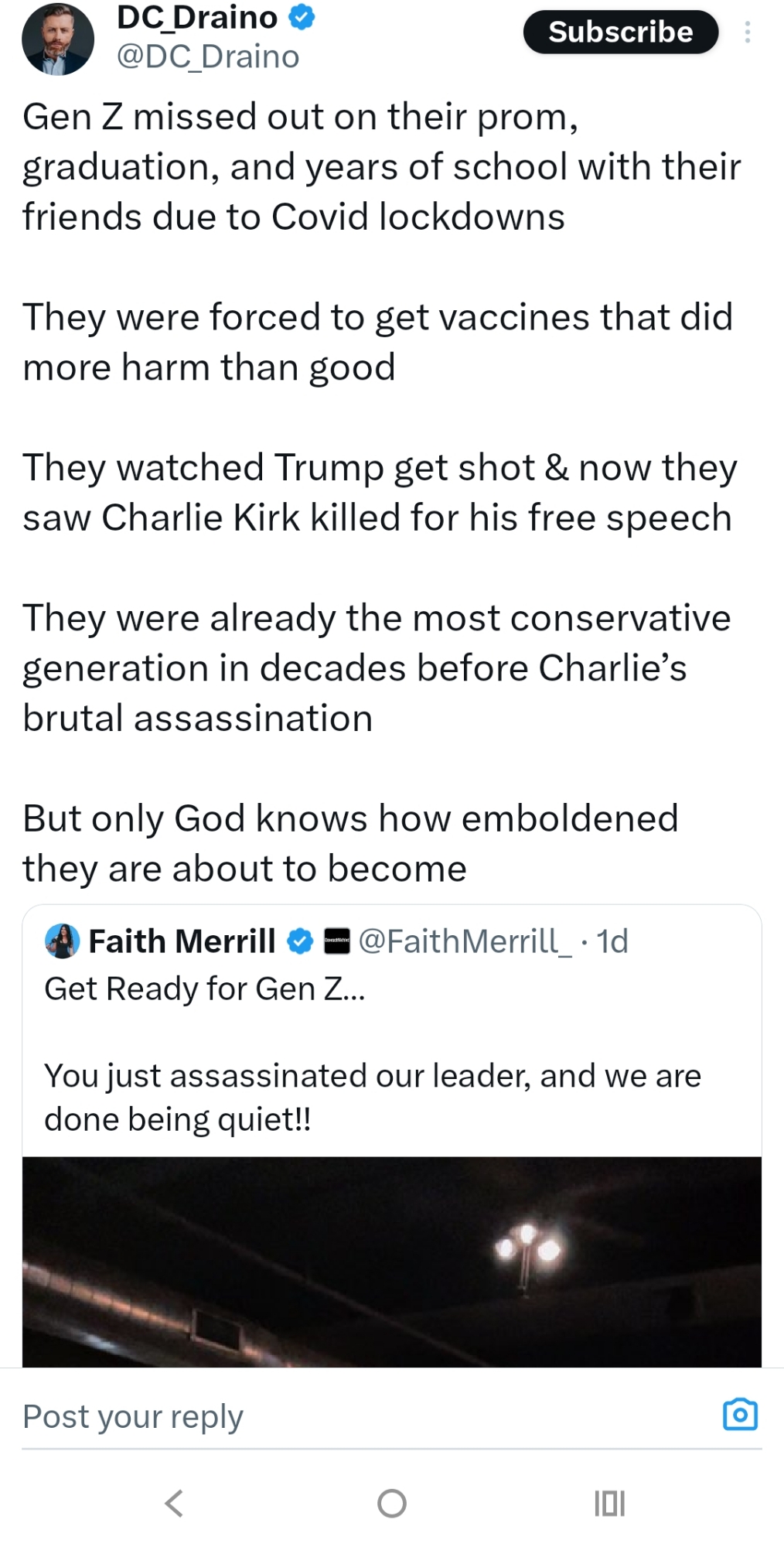Tap Faith Merrill's verified checkmark badge
The image size is (784, 1547).
click(300, 941)
